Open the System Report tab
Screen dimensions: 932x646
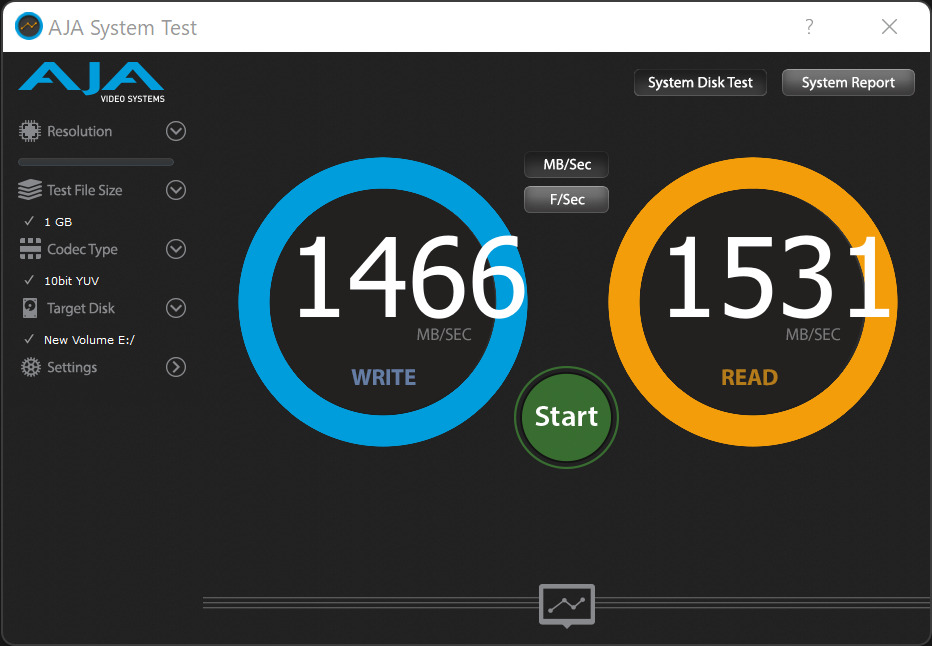click(x=848, y=83)
